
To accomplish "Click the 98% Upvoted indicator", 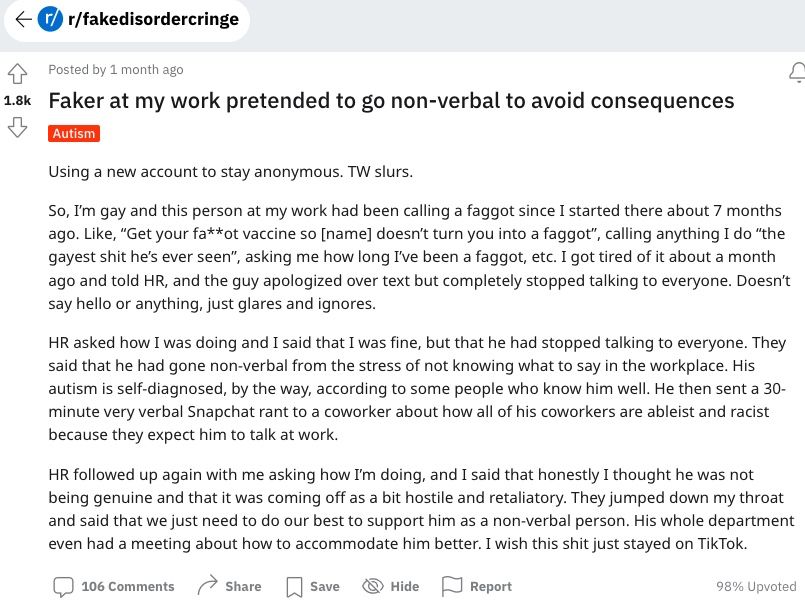I will coord(756,587).
